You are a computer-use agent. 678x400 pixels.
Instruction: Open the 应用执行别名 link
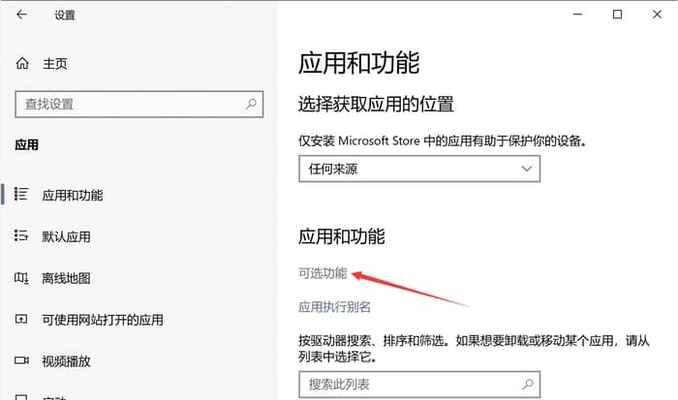click(334, 307)
